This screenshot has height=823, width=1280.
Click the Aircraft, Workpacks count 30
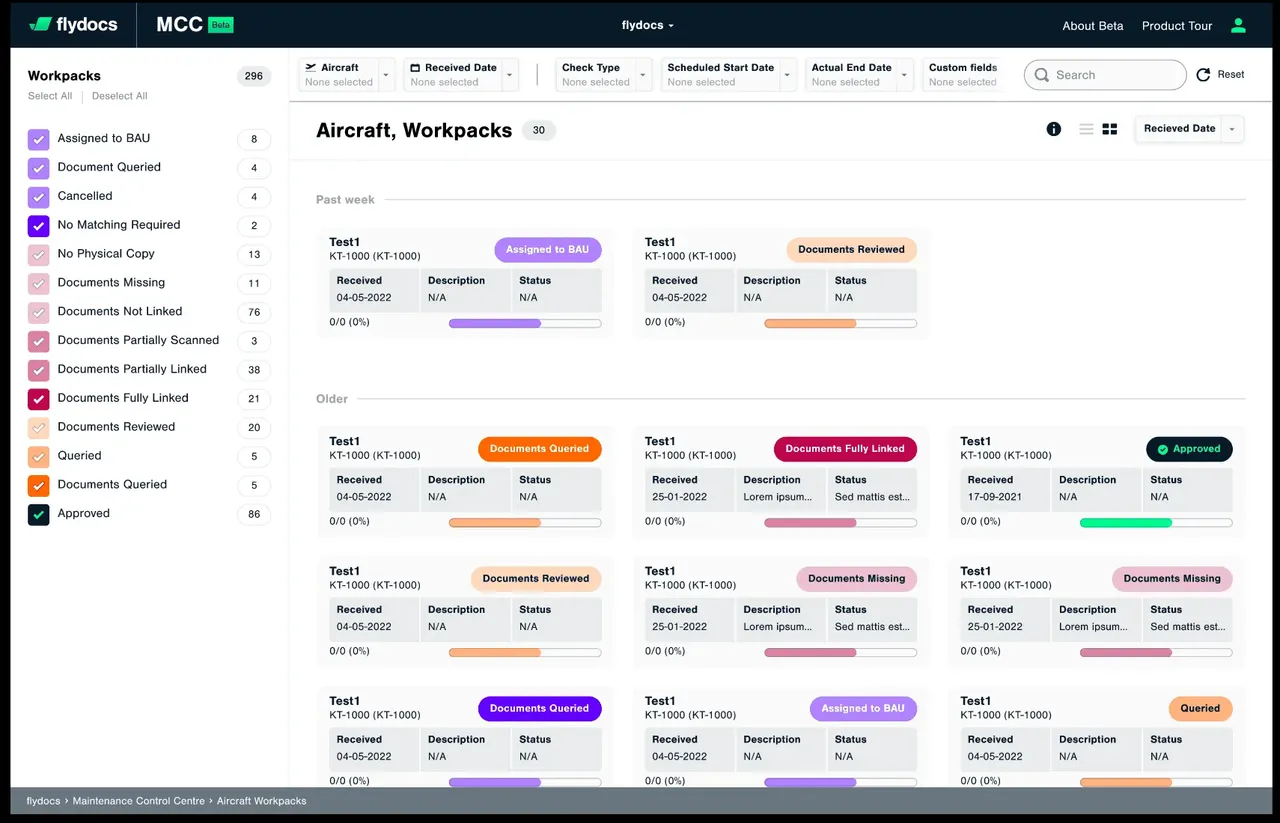click(539, 130)
